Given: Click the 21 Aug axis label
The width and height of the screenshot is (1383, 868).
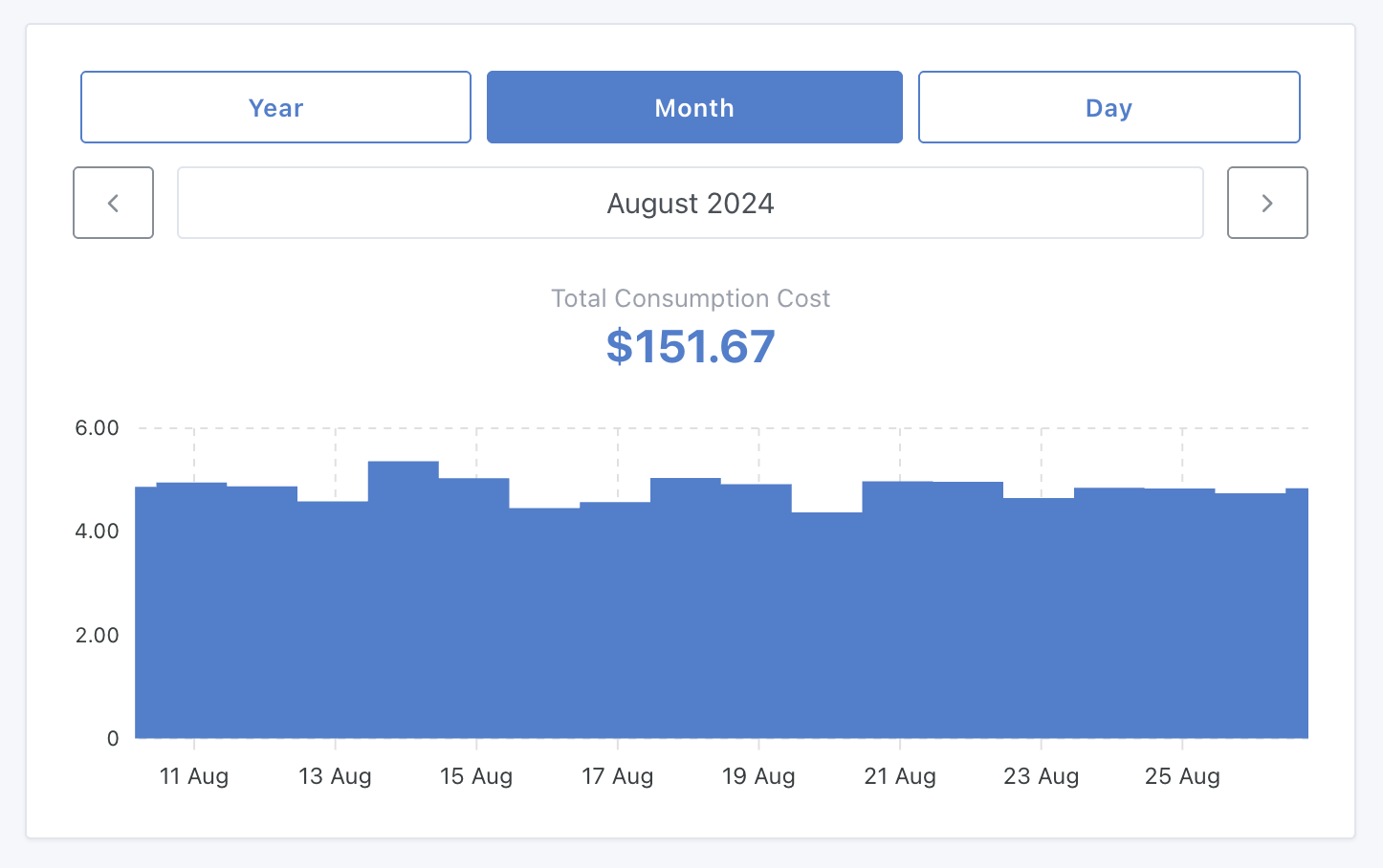Looking at the screenshot, I should pyautogui.click(x=899, y=776).
